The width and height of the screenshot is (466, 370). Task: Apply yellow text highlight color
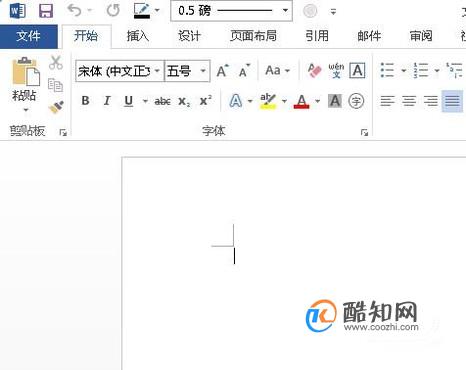268,101
